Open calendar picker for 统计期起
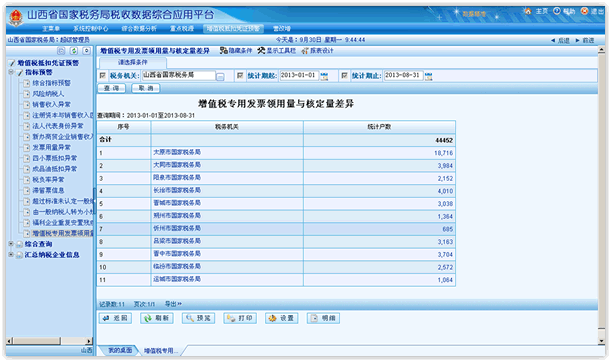The width and height of the screenshot is (611, 362). click(x=324, y=76)
